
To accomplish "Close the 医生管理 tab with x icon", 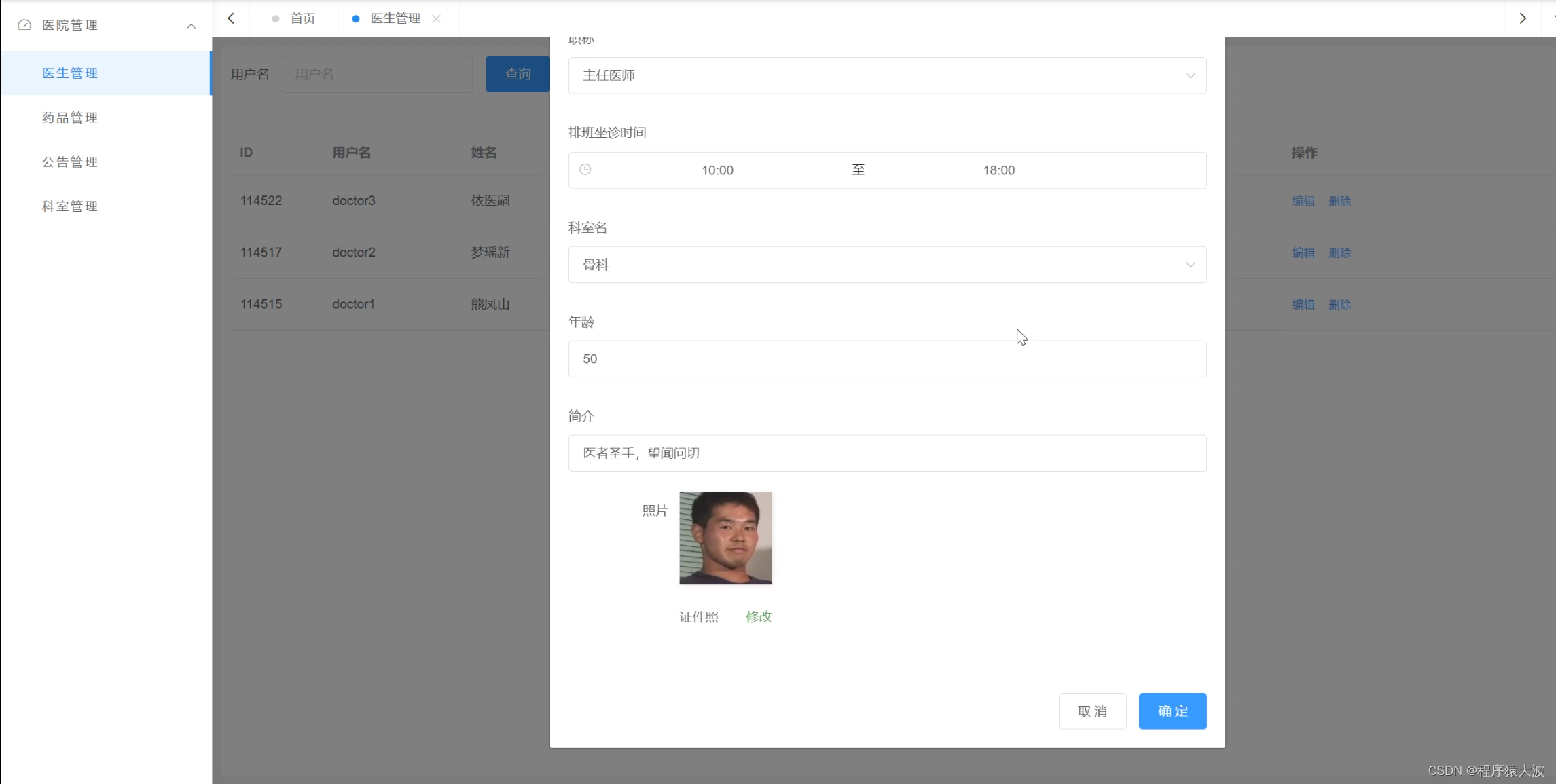I will tap(437, 19).
